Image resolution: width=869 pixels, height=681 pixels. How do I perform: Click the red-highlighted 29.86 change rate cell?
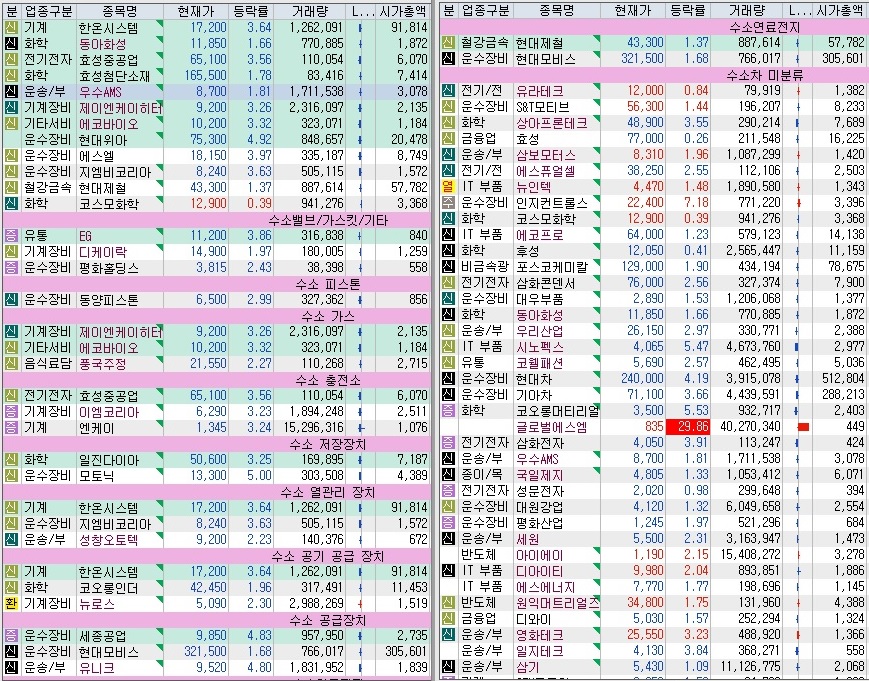click(687, 427)
